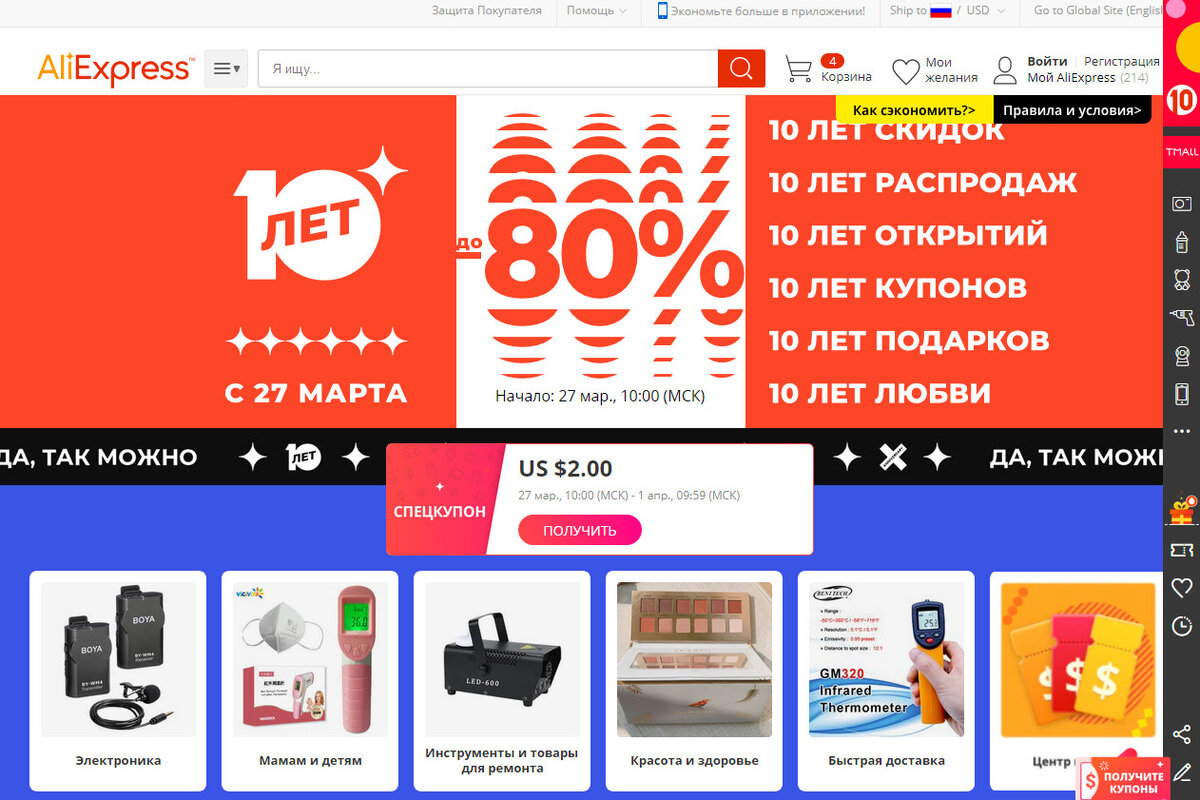
Task: Open the wishlist heart in header
Action: (x=905, y=71)
